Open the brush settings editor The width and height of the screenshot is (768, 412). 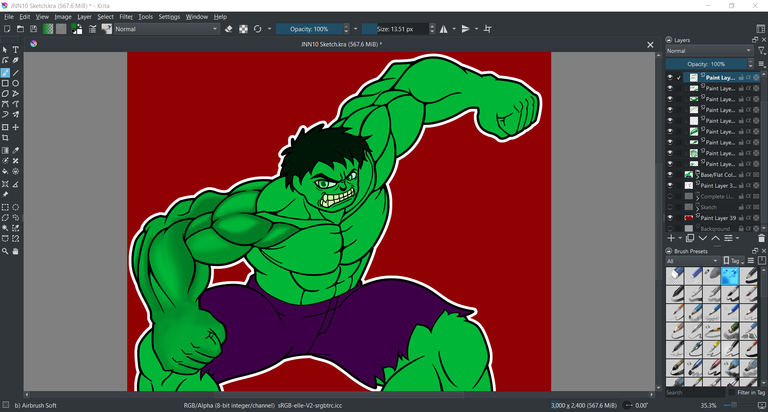(93, 29)
